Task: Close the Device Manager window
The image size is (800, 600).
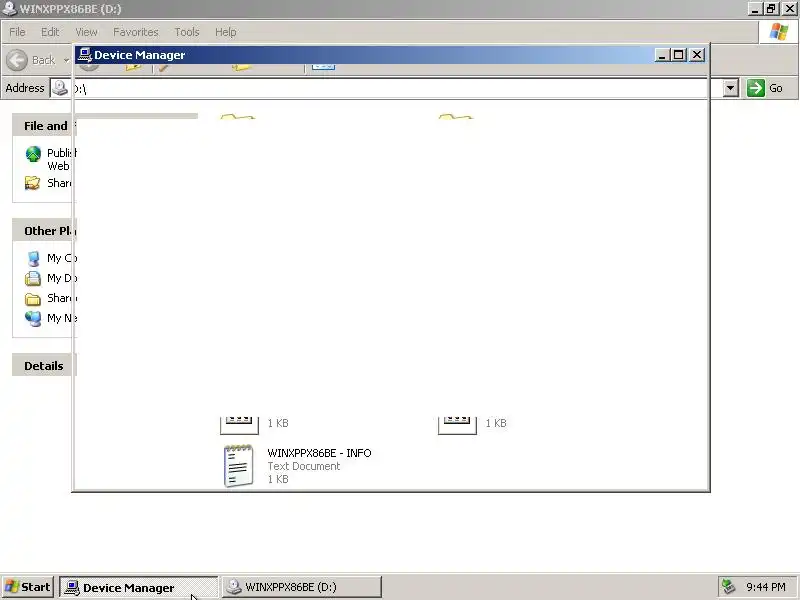Action: 697,55
